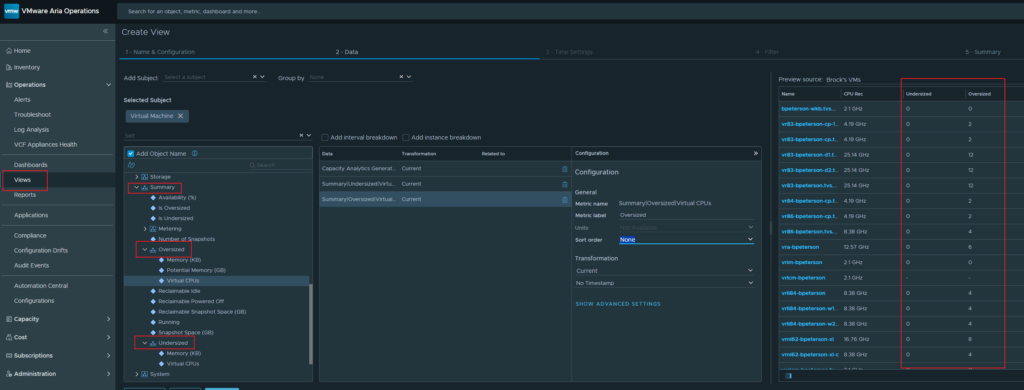Expand the Storage node in the metric tree

[x=136, y=177]
